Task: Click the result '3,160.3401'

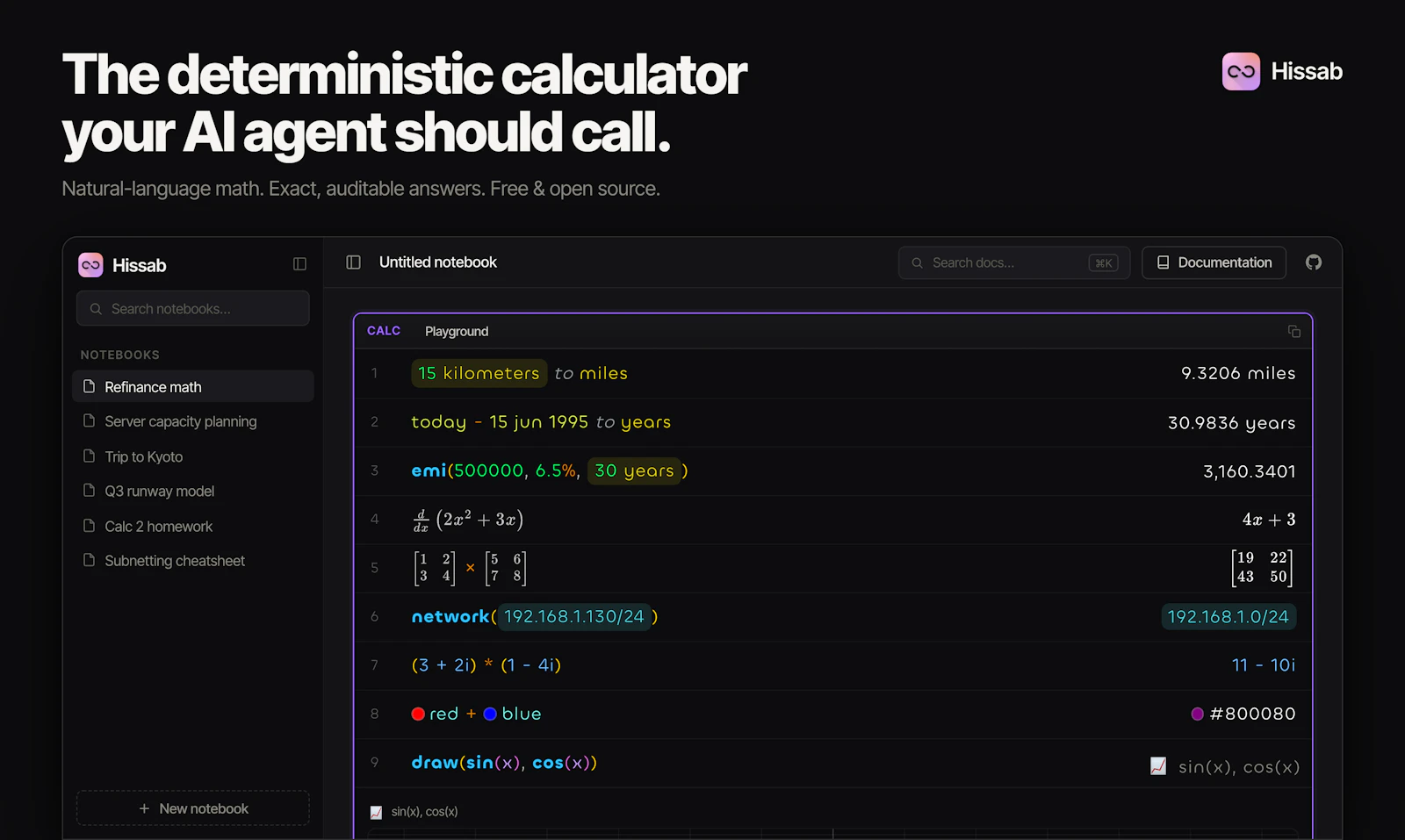Action: (1250, 471)
